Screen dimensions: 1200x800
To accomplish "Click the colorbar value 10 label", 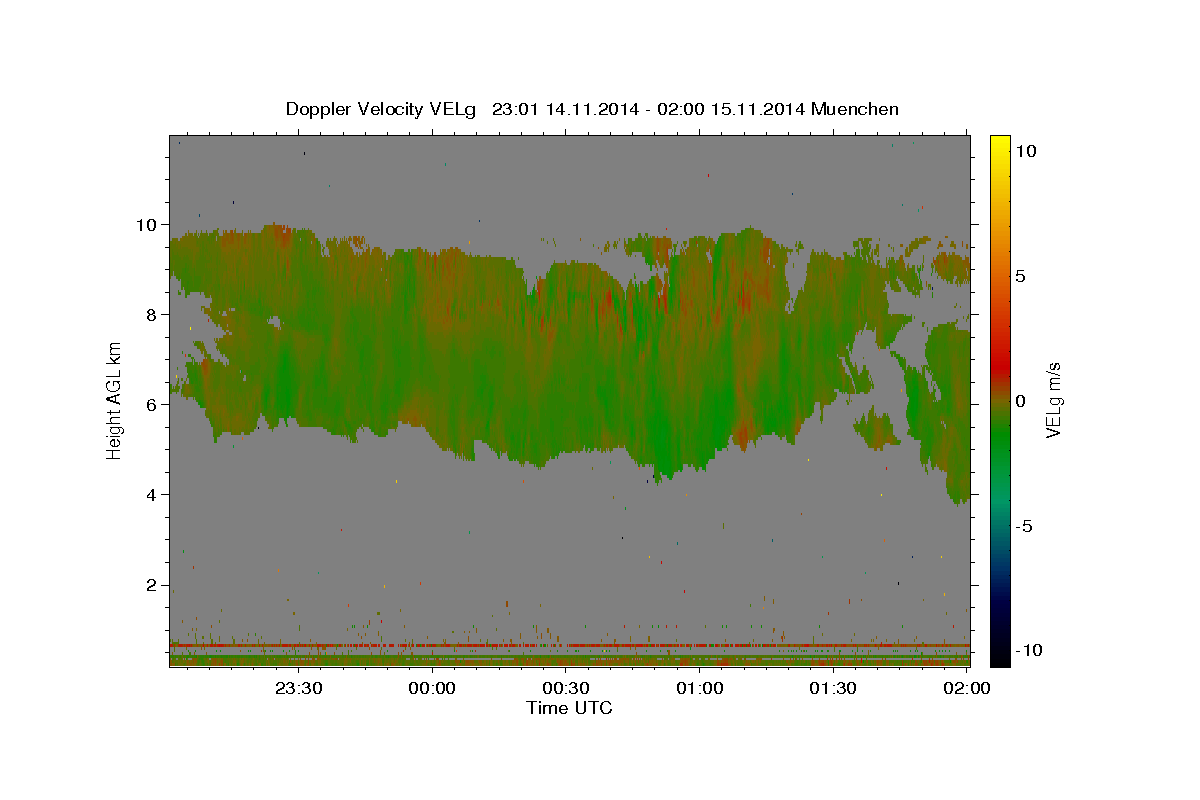I will pyautogui.click(x=1026, y=150).
